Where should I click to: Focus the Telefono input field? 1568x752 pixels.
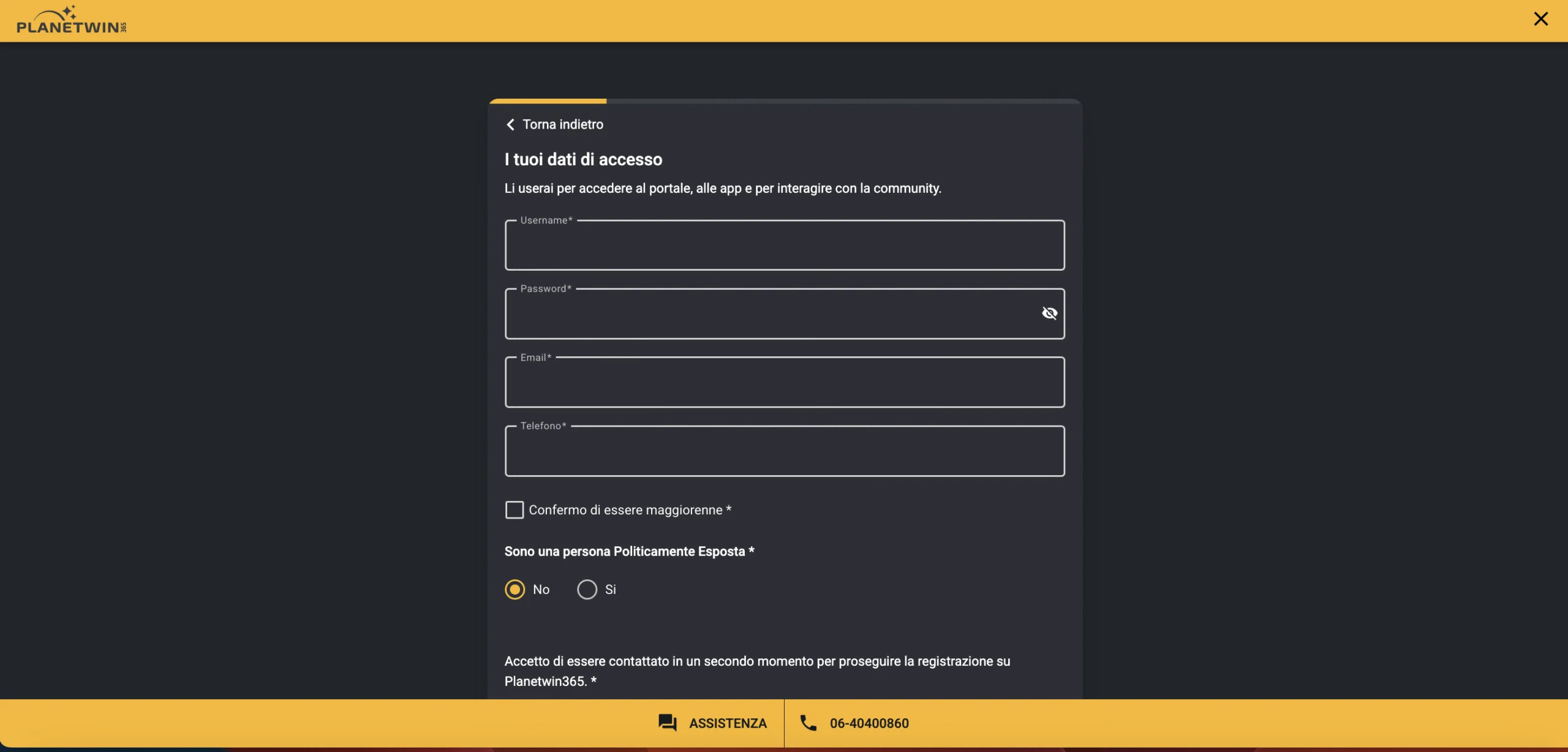784,451
